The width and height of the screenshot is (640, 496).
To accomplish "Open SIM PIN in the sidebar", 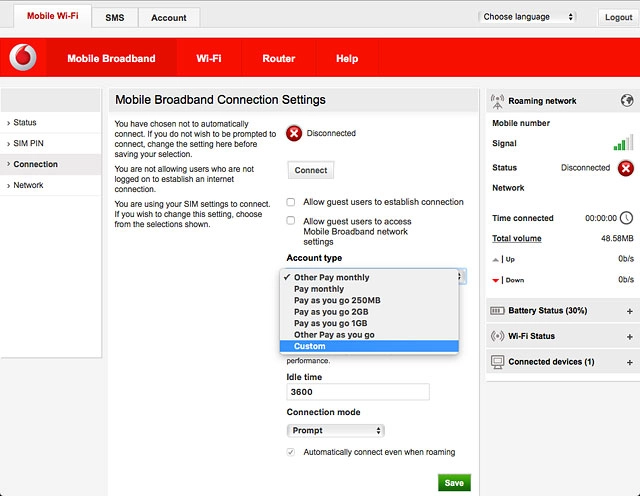I will (x=28, y=144).
